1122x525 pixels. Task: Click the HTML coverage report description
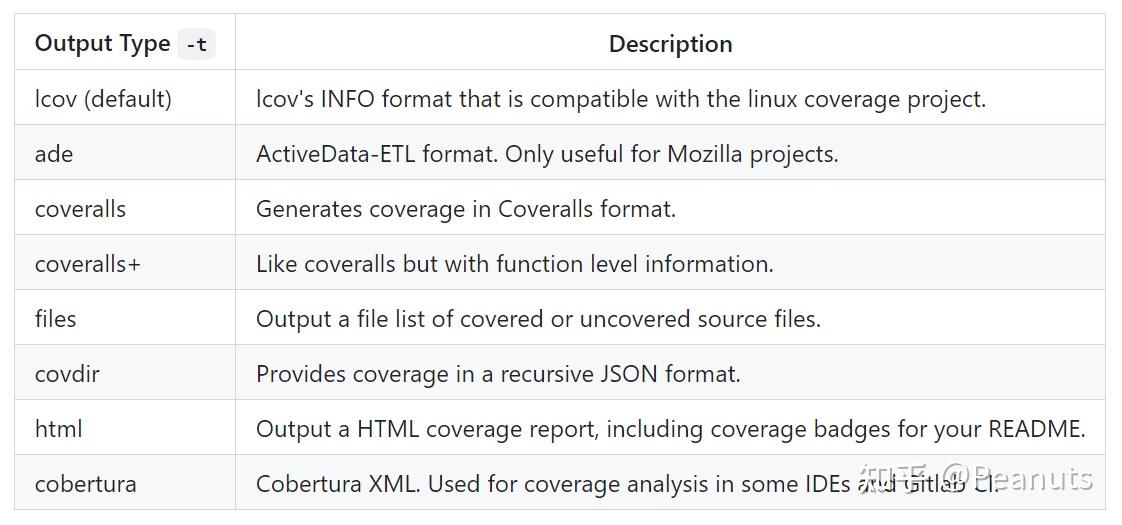click(x=670, y=429)
